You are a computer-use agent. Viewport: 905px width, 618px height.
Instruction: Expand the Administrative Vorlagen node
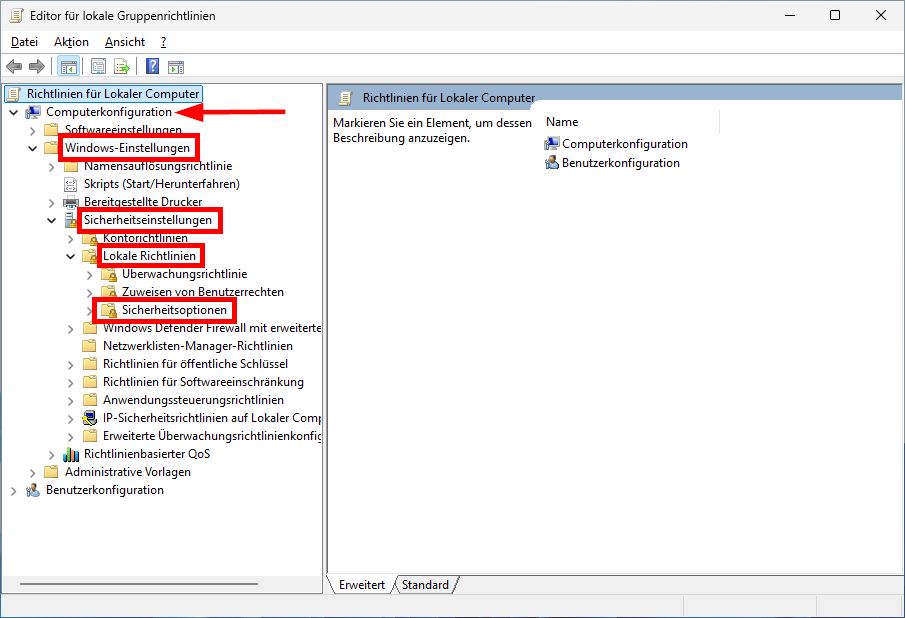(32, 471)
